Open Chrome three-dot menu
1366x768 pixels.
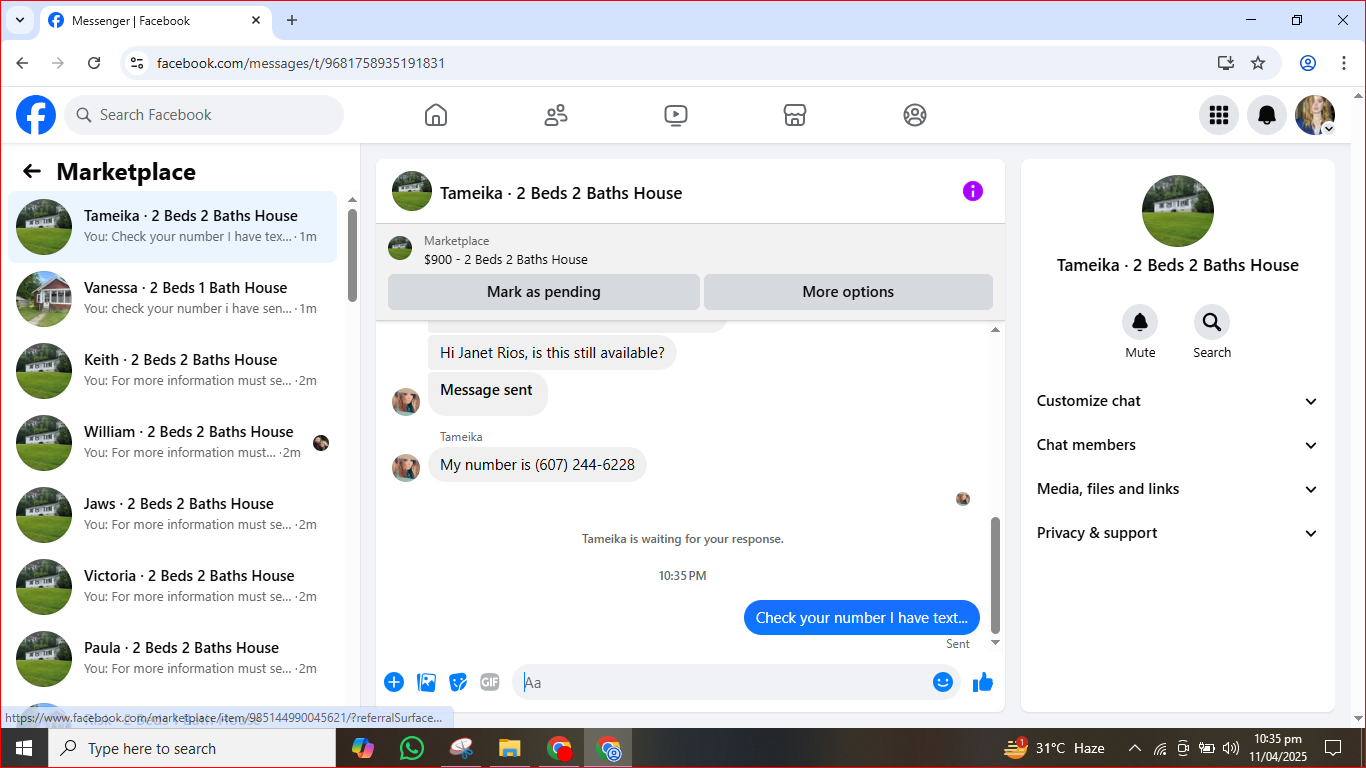[1344, 63]
